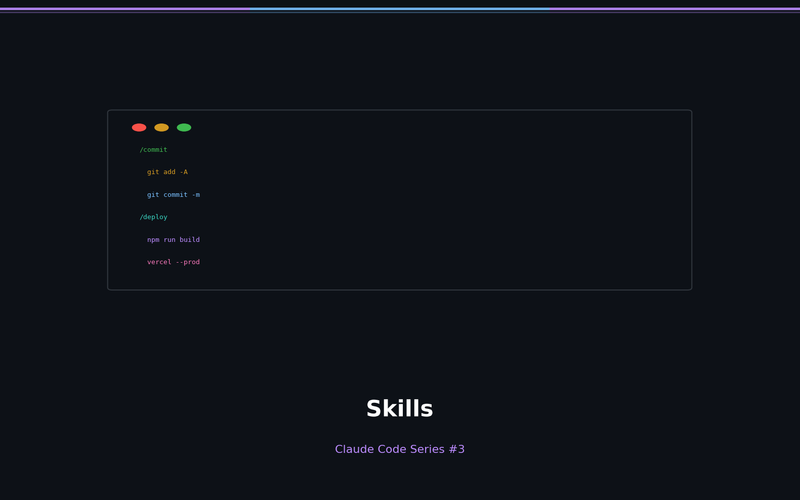This screenshot has height=500, width=800.
Task: Click the Skills title heading
Action: [399, 409]
